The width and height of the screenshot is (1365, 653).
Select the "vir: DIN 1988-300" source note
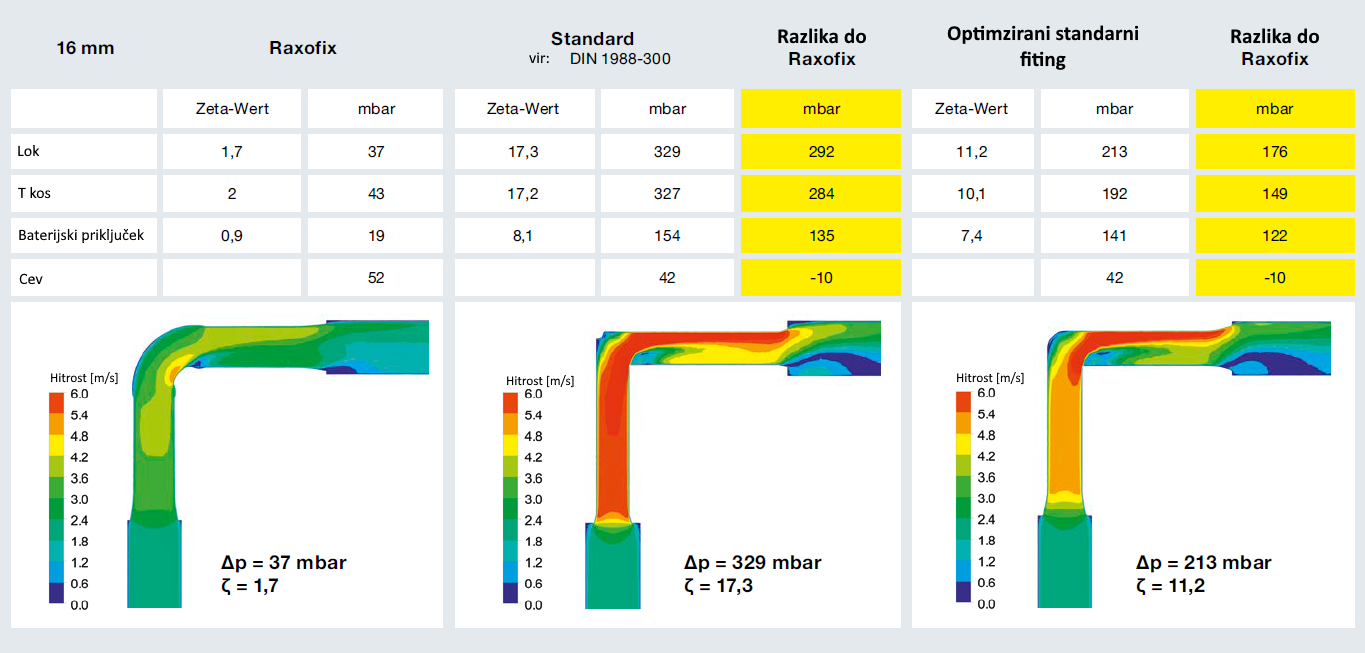600,59
